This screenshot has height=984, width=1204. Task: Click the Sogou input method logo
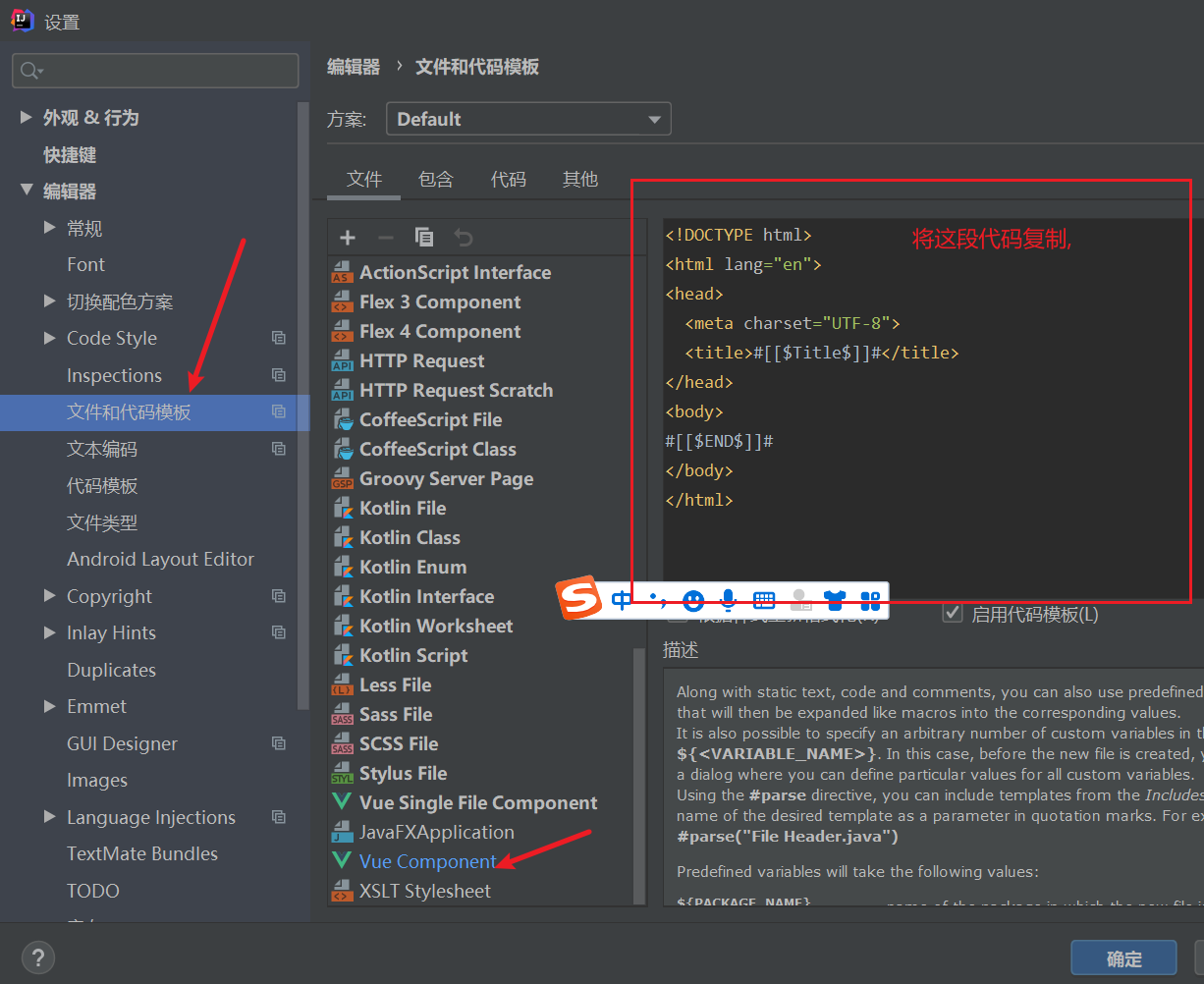tap(578, 600)
